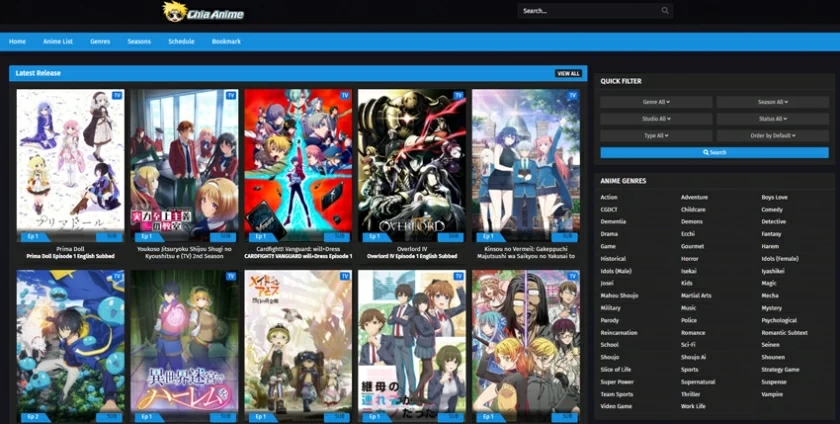The height and width of the screenshot is (424, 840).
Task: Open the Kinsou no Vermeil poster thumbnail
Action: [x=526, y=166]
